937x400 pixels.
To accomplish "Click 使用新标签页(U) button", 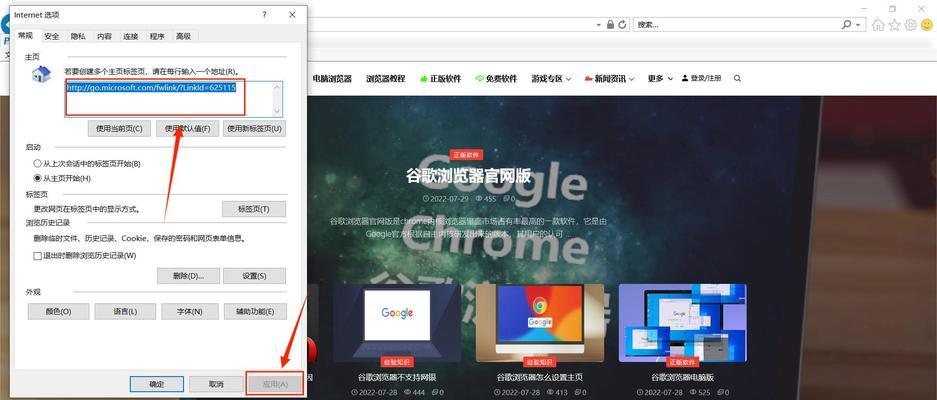I will click(255, 129).
